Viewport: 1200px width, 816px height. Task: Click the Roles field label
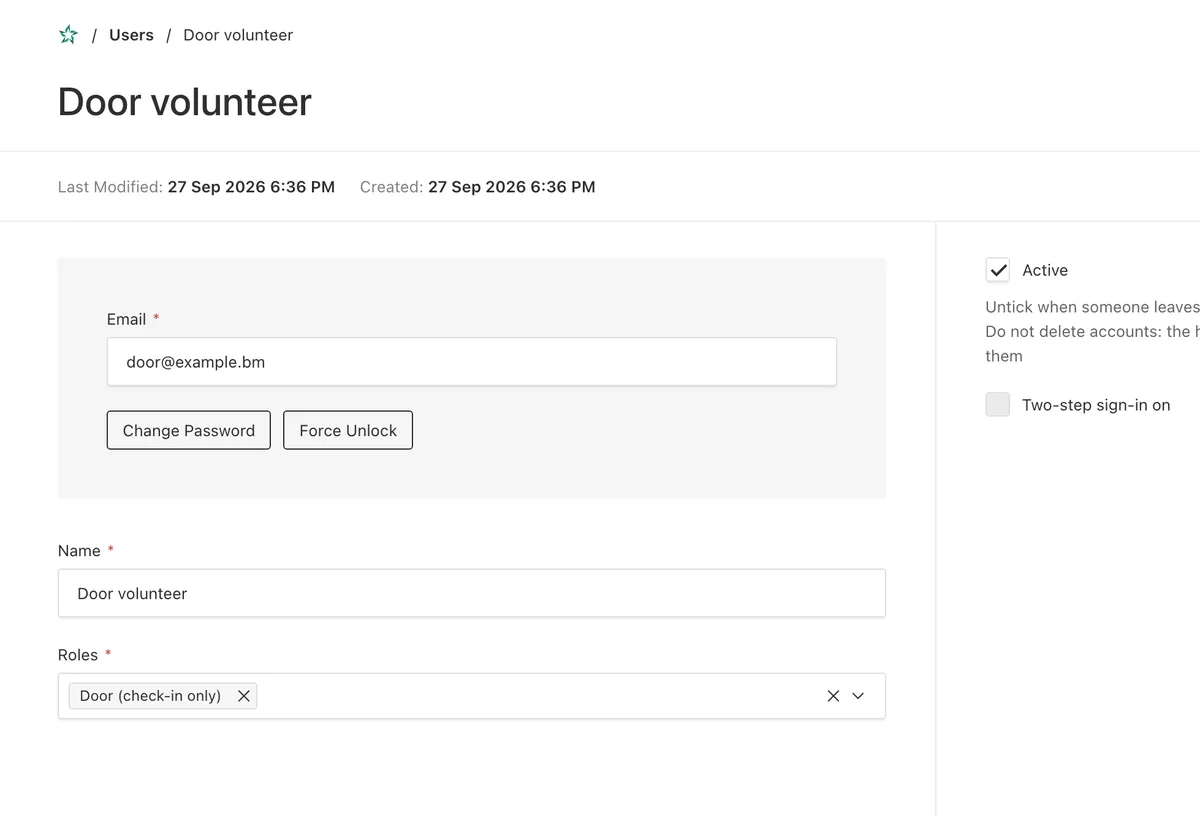pyautogui.click(x=78, y=655)
